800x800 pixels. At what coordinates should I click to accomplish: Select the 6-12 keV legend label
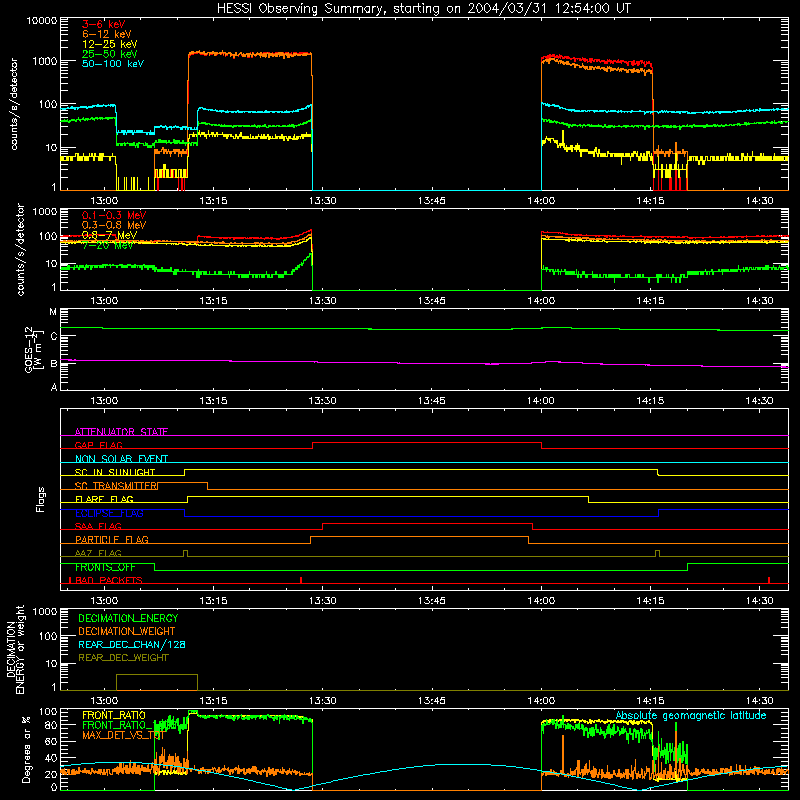106,34
